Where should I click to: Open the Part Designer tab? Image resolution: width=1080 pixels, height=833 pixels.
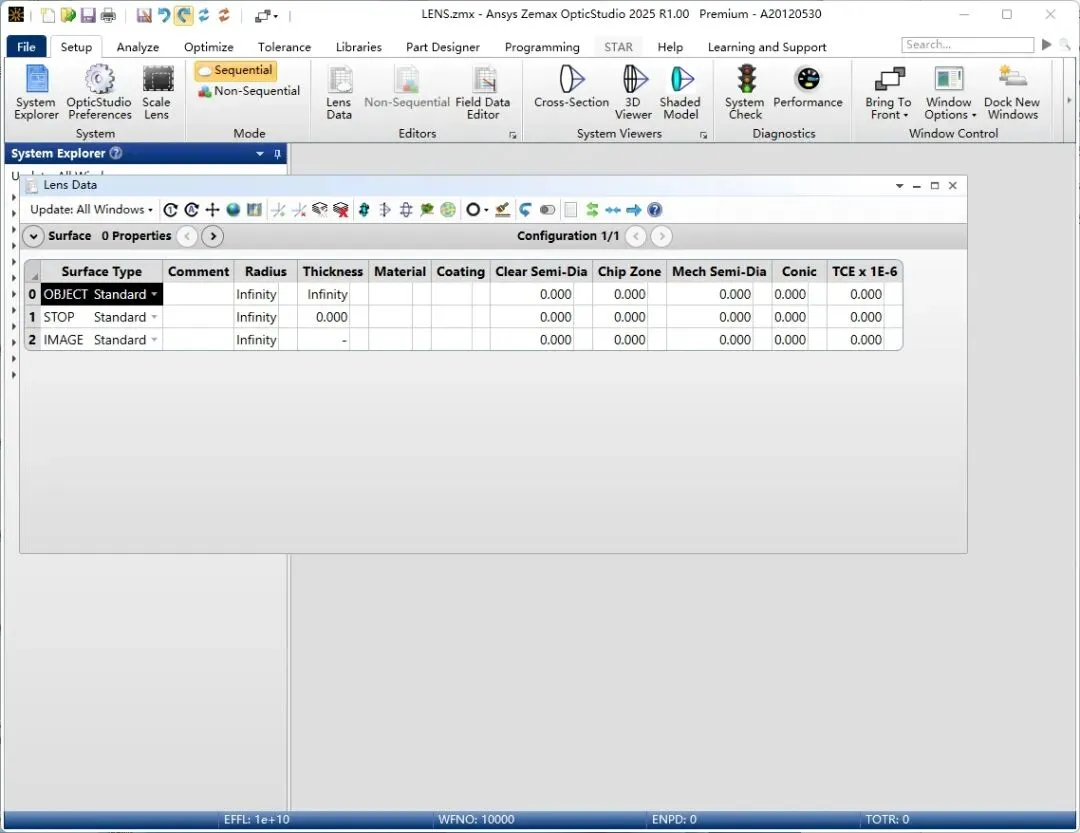tap(443, 47)
